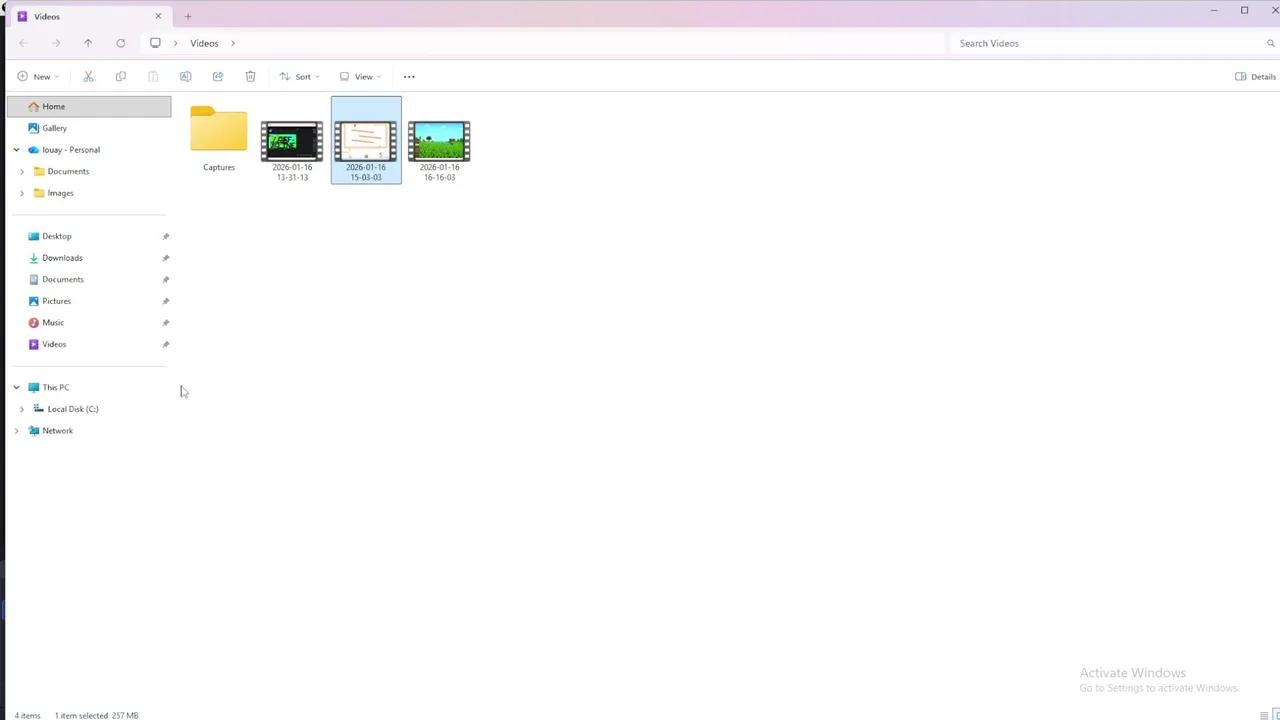Select video 2026-01-16 15-03-03
The image size is (1280, 720).
click(366, 140)
